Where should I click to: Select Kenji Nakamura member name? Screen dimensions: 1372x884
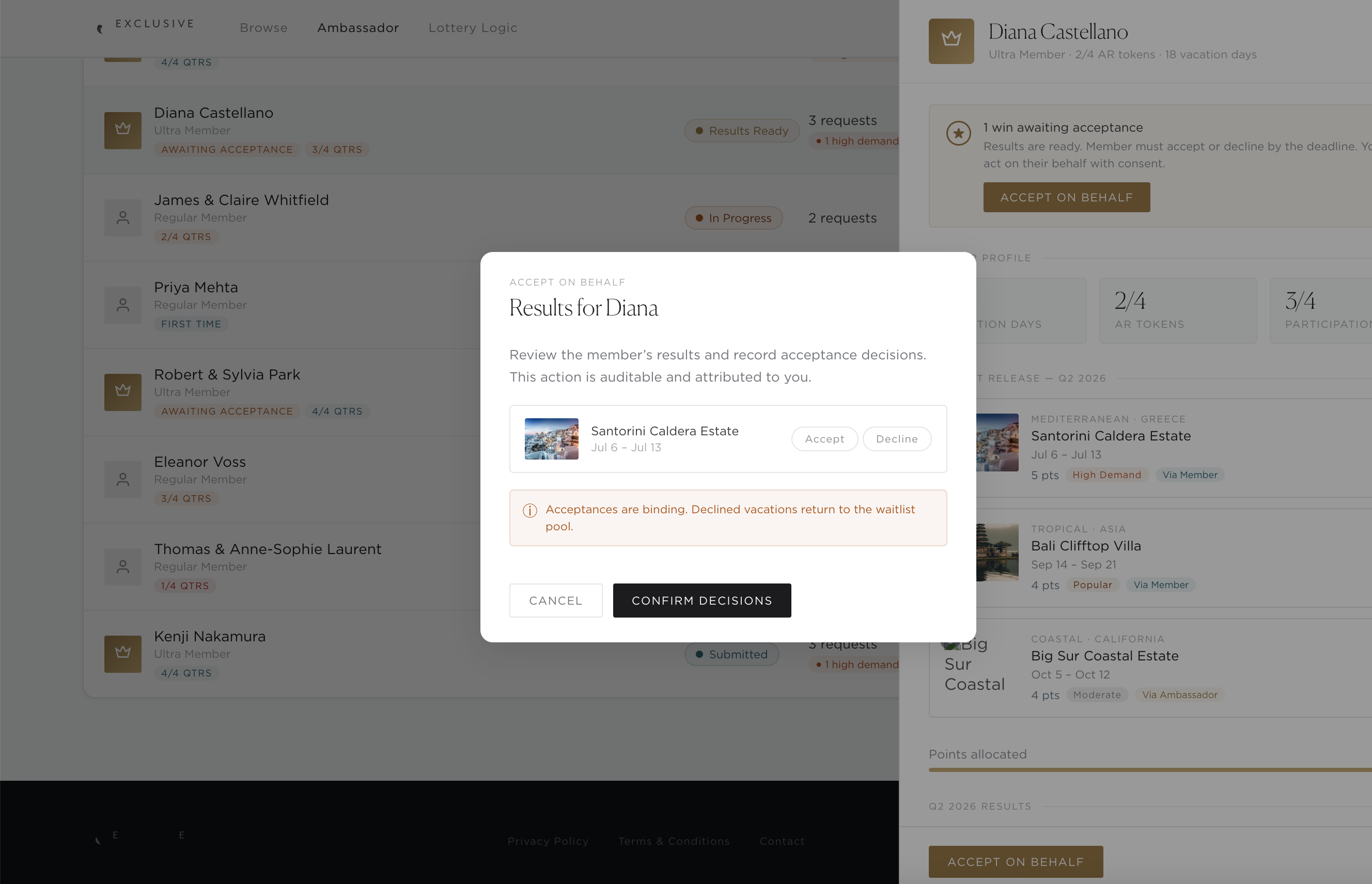click(210, 636)
